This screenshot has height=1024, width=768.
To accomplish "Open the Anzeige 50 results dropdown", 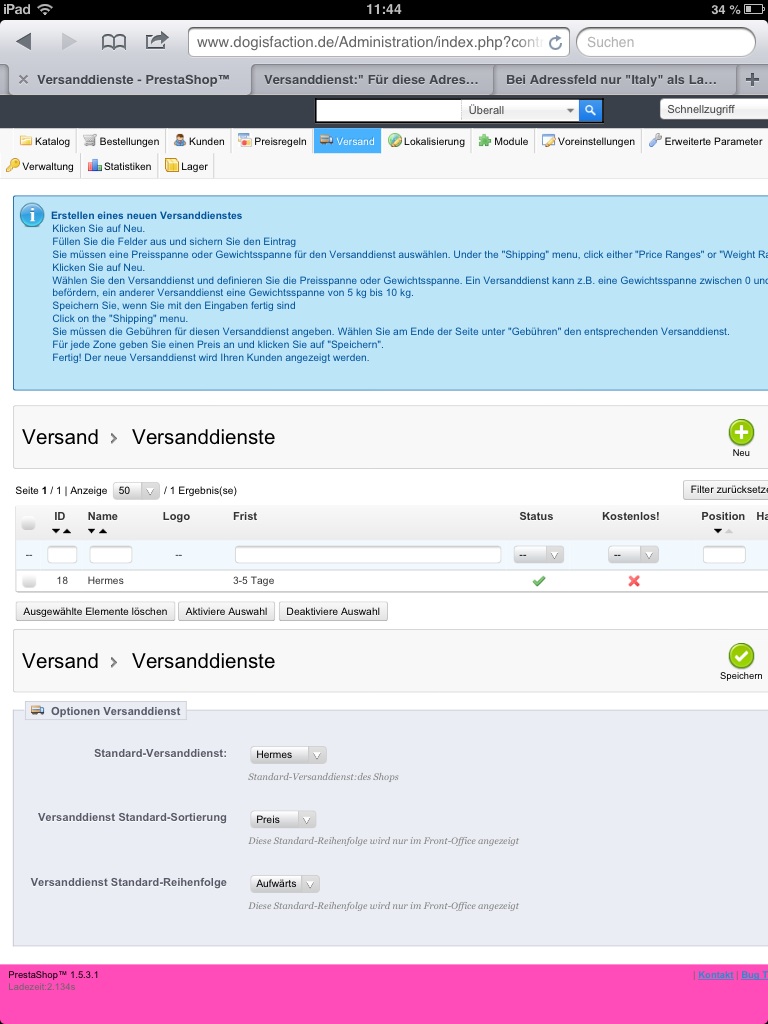I will coord(136,490).
